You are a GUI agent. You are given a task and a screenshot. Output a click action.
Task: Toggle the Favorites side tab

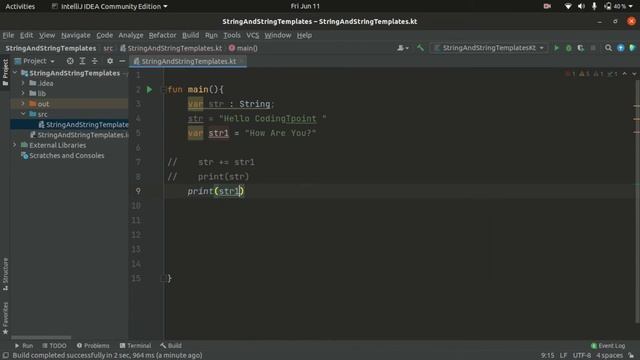pos(5,318)
